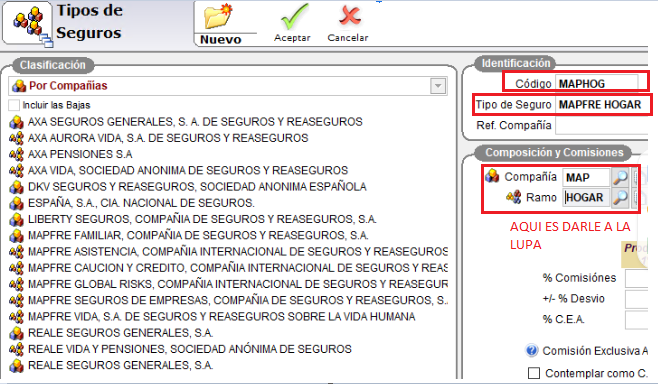Open the Ramo search magnifier
The width and height of the screenshot is (658, 384).
coord(620,198)
